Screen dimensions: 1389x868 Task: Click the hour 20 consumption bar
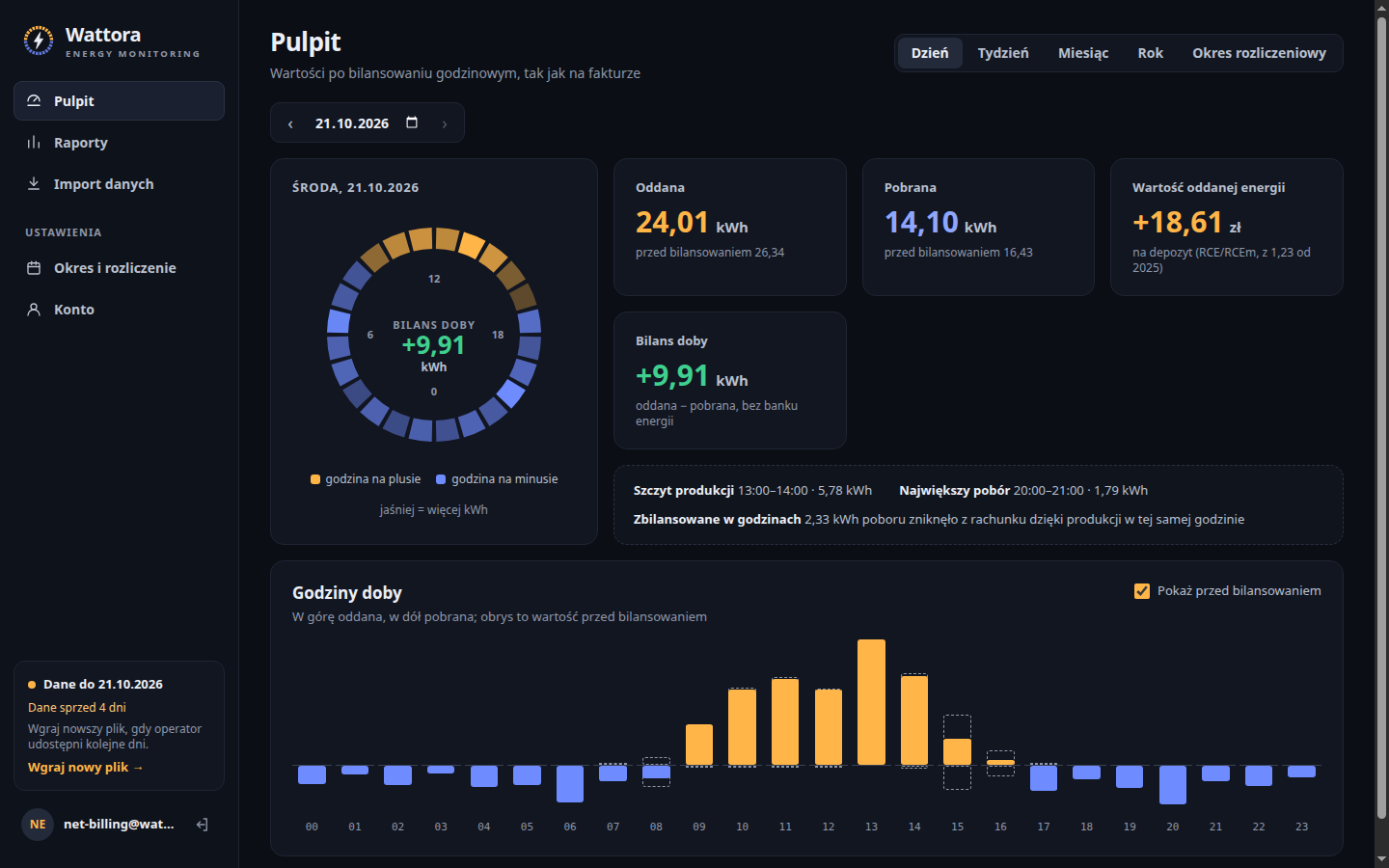click(x=1173, y=785)
